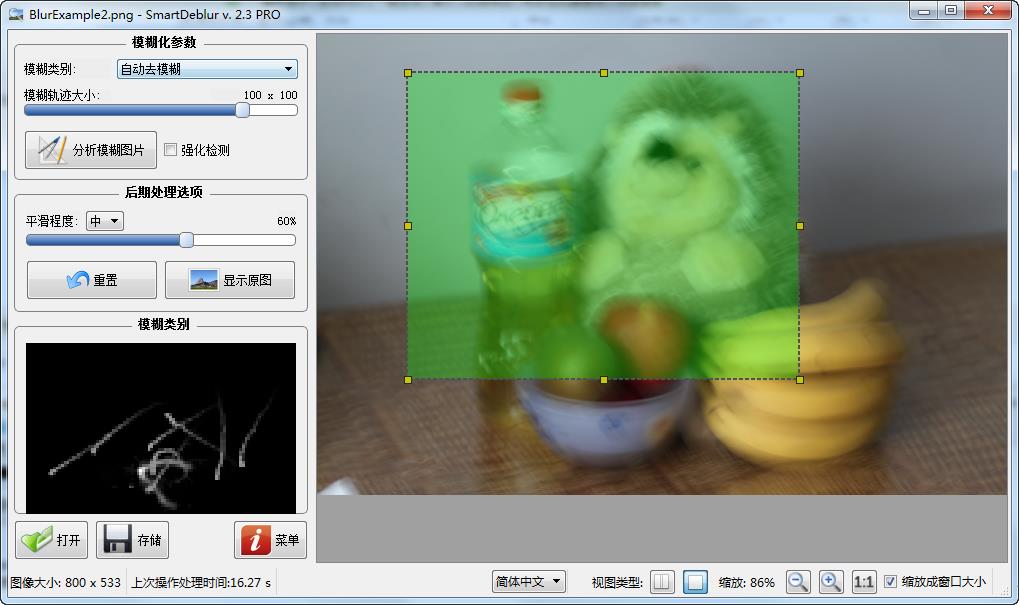Click the 重置 reset button
1019x605 pixels.
[x=92, y=280]
